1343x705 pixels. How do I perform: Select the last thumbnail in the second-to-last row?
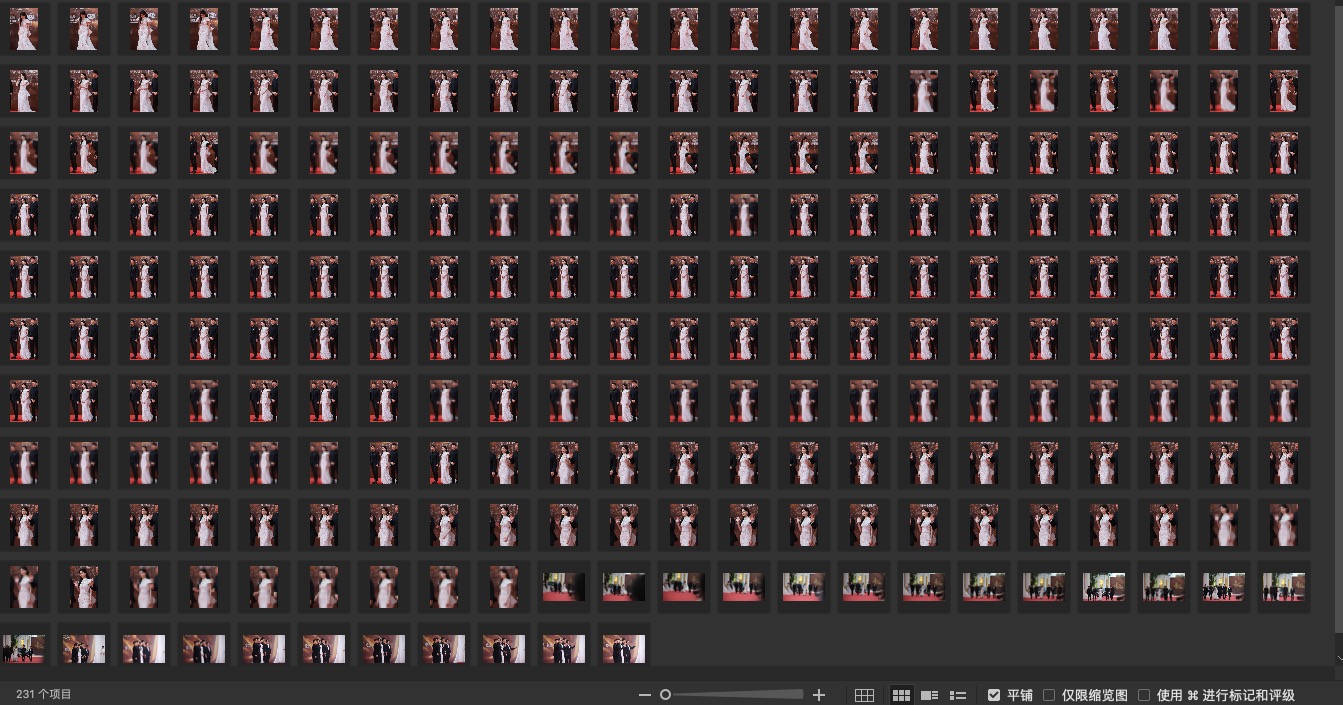coord(1284,587)
